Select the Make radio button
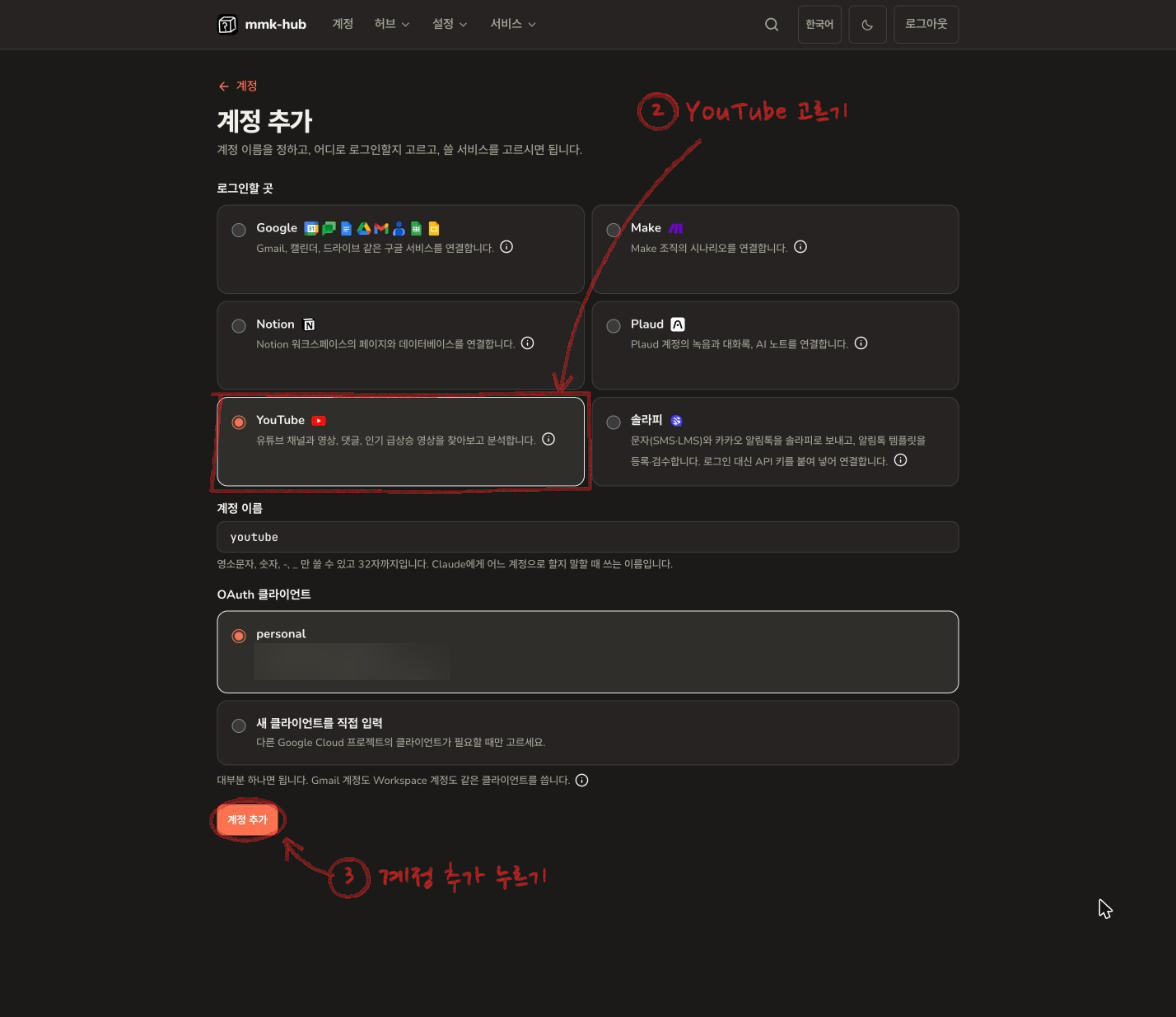Screen dimensions: 1176x1017 click(613, 230)
